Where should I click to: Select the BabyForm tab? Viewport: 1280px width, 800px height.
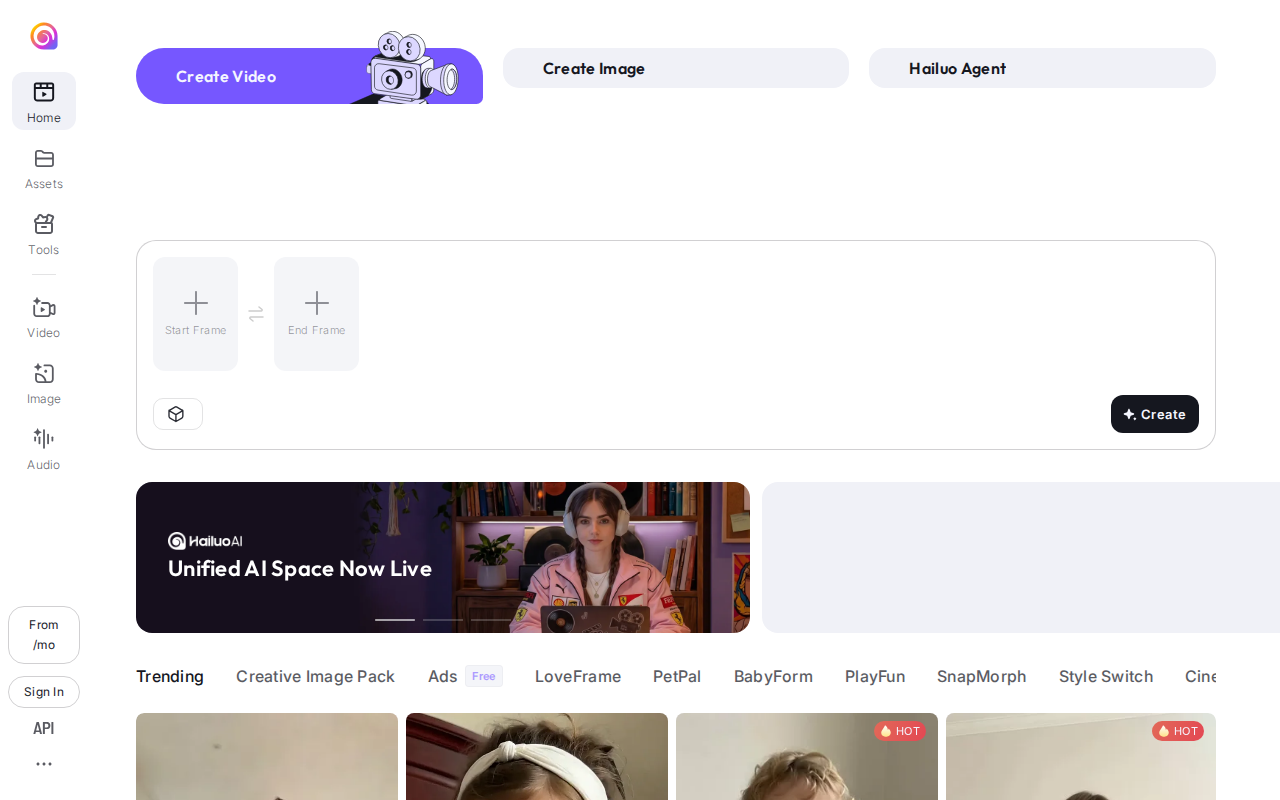(773, 676)
